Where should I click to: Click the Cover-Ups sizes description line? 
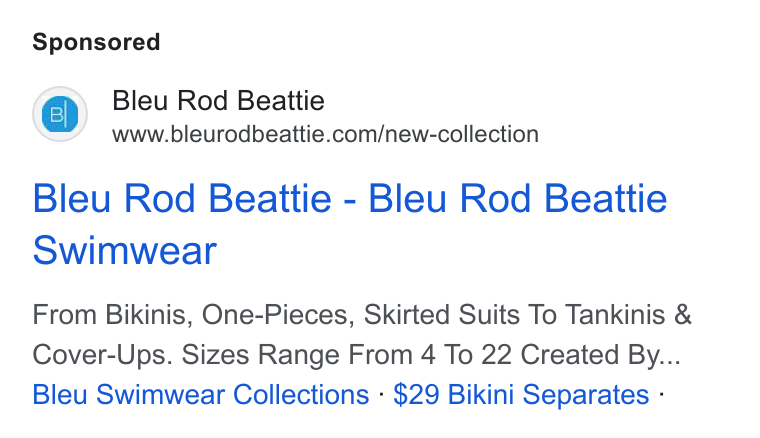pyautogui.click(x=357, y=355)
